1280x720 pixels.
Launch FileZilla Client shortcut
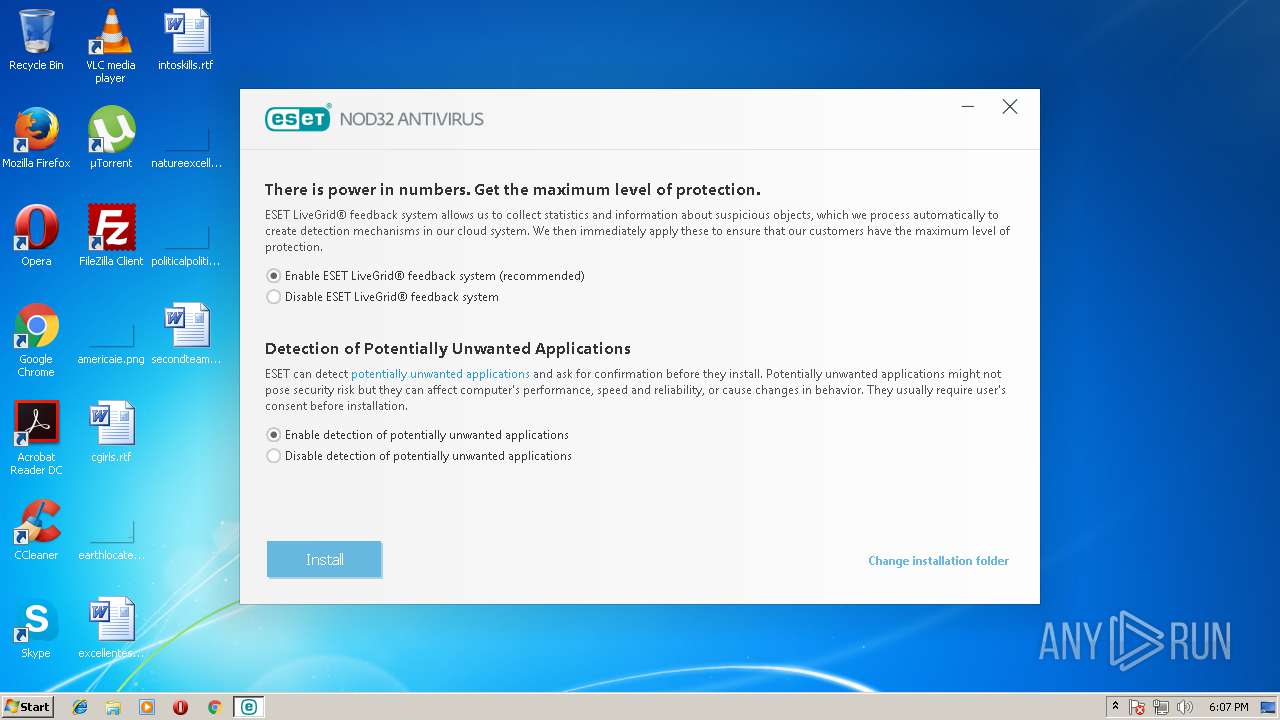coord(110,236)
